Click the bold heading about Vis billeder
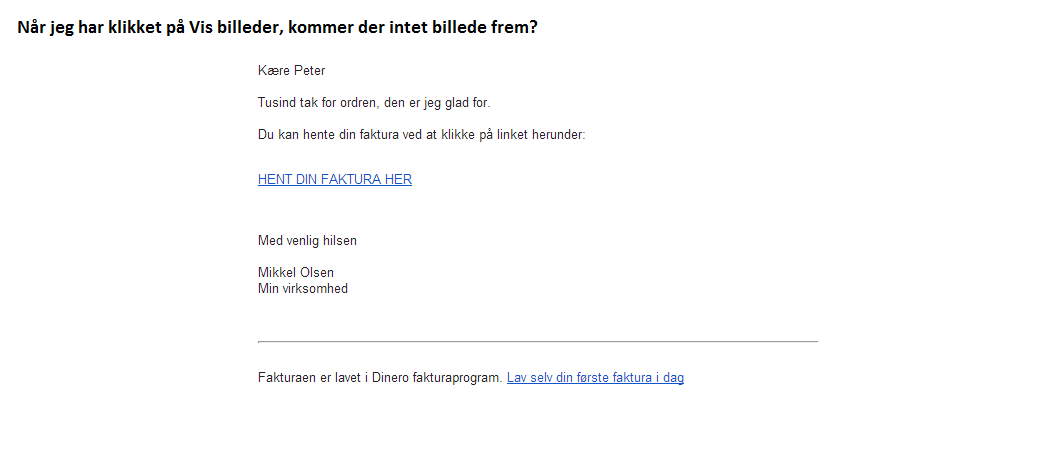Screen dimensions: 1041x450 pos(277,28)
